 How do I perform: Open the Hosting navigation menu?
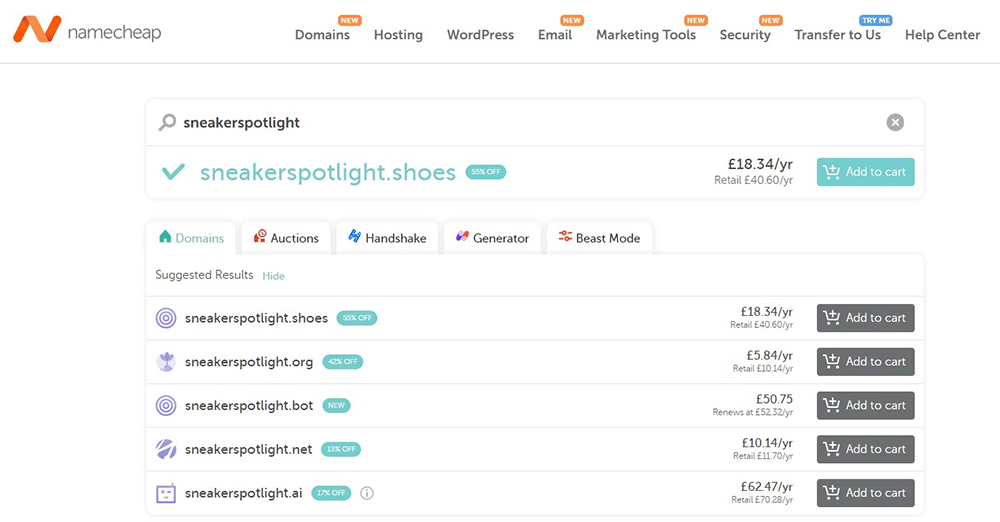[398, 35]
